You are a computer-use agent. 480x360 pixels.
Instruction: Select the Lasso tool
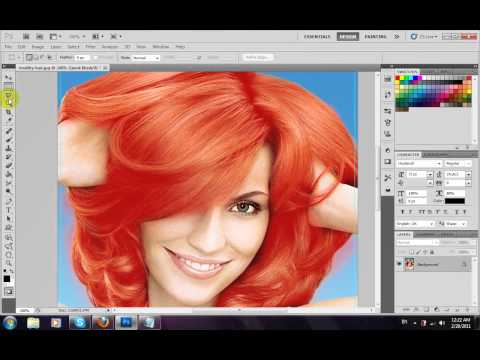click(8, 95)
